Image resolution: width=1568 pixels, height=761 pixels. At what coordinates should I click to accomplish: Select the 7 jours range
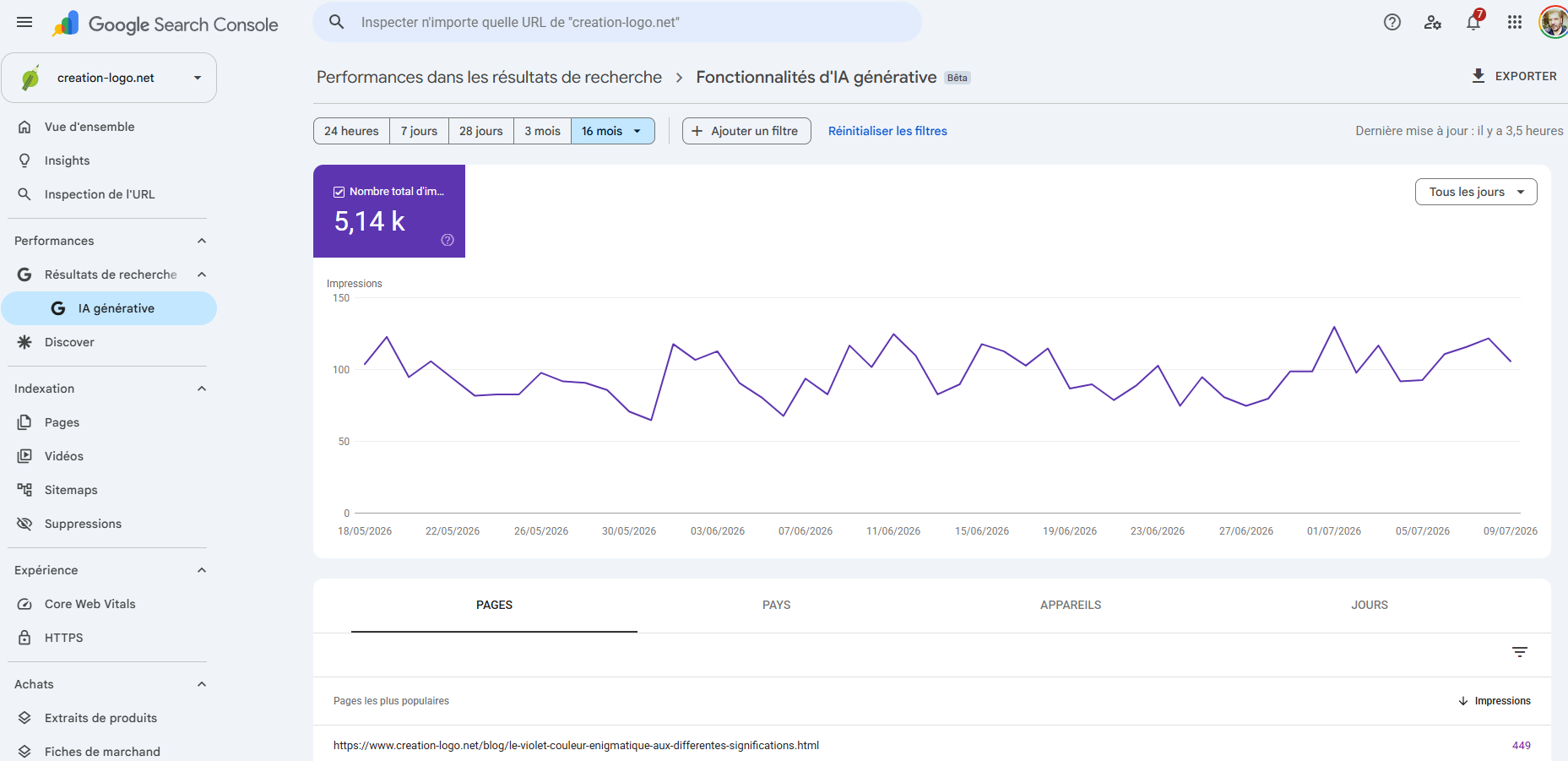pyautogui.click(x=419, y=131)
